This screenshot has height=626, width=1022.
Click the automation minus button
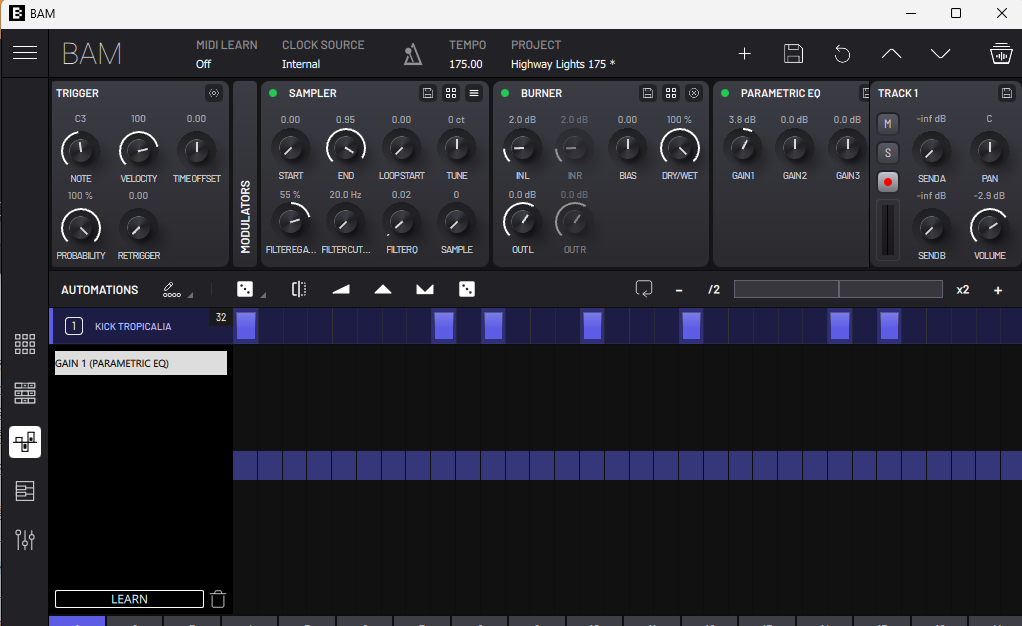679,290
